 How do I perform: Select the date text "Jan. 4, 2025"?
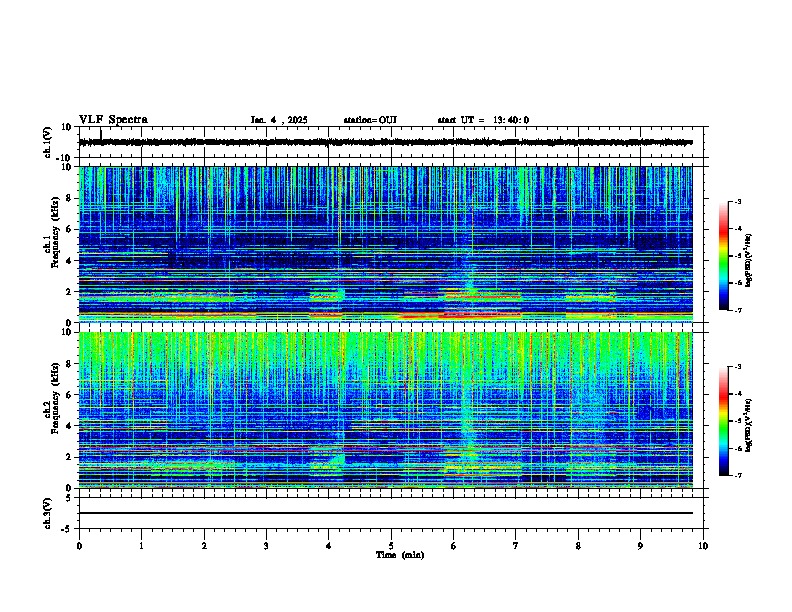pyautogui.click(x=279, y=120)
